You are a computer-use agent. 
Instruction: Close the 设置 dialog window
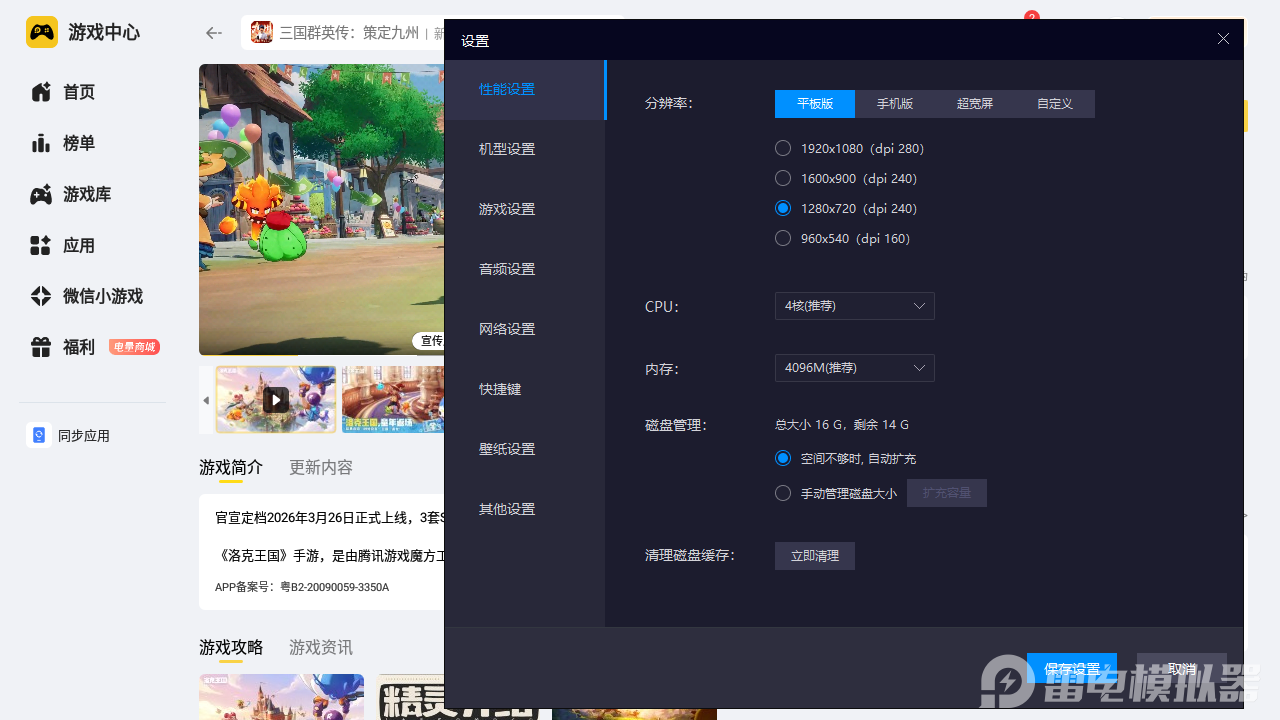click(1223, 39)
